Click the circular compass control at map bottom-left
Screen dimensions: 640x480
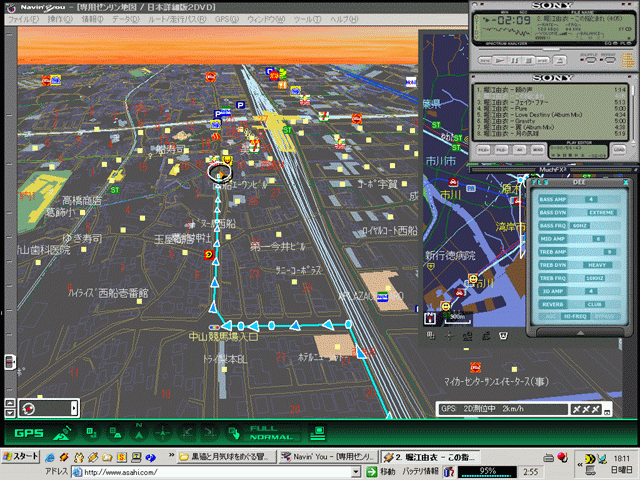28,408
